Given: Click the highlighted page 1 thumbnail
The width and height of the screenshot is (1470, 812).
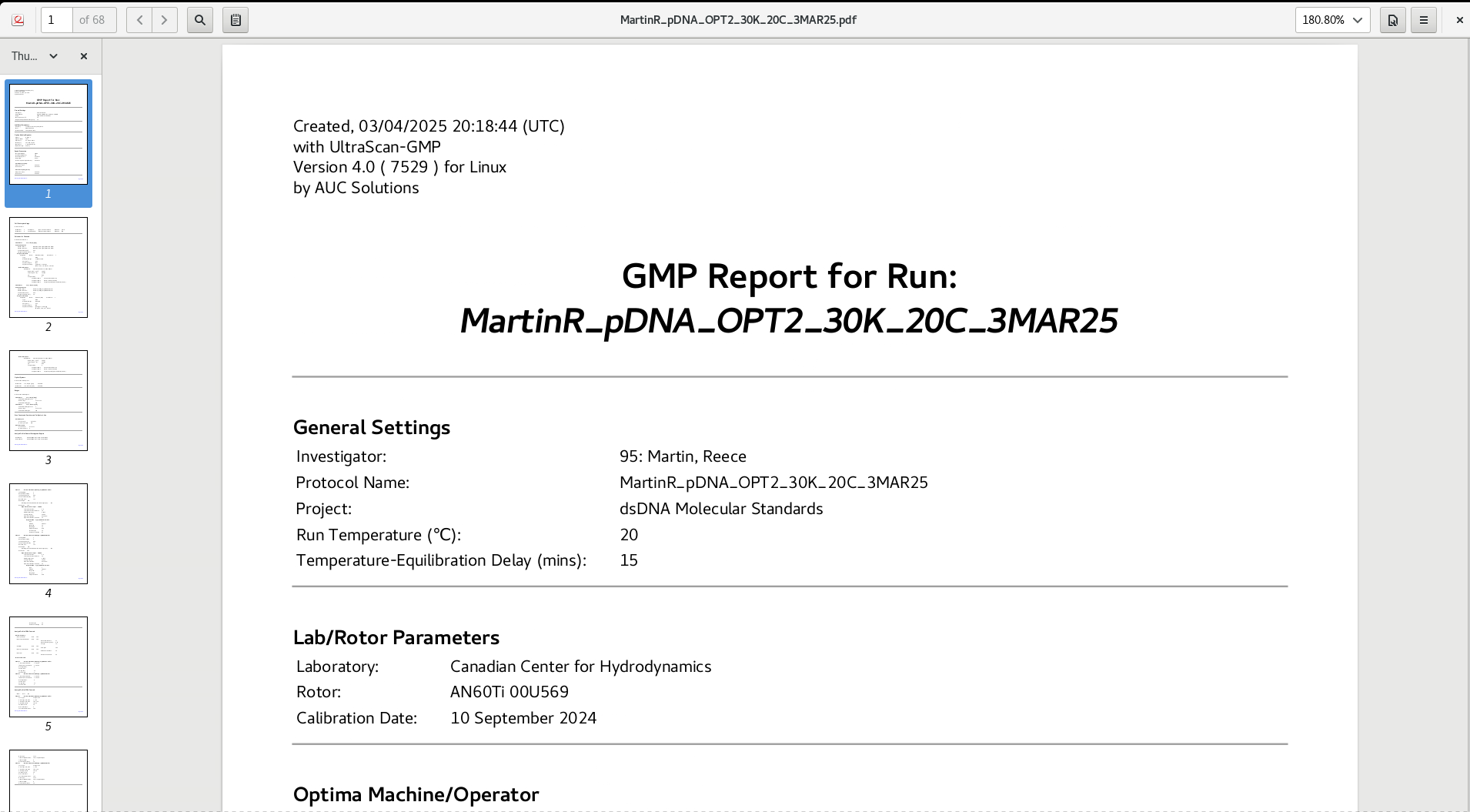Looking at the screenshot, I should [x=48, y=134].
